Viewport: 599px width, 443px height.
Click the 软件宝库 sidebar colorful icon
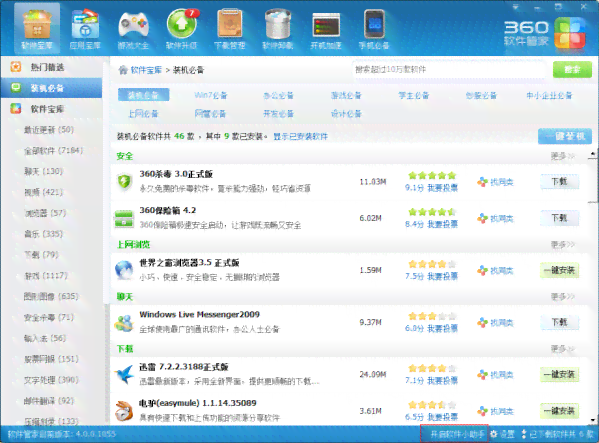coord(16,109)
